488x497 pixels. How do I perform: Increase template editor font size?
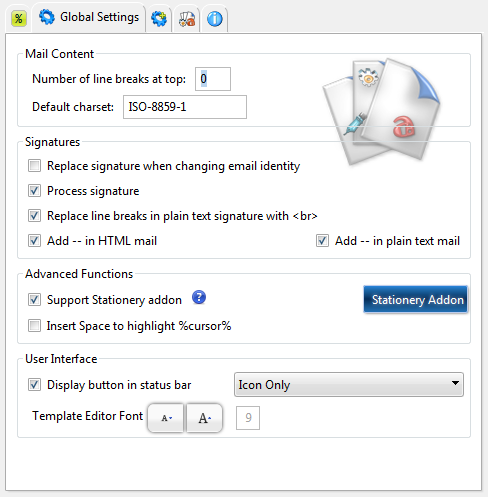[x=204, y=418]
